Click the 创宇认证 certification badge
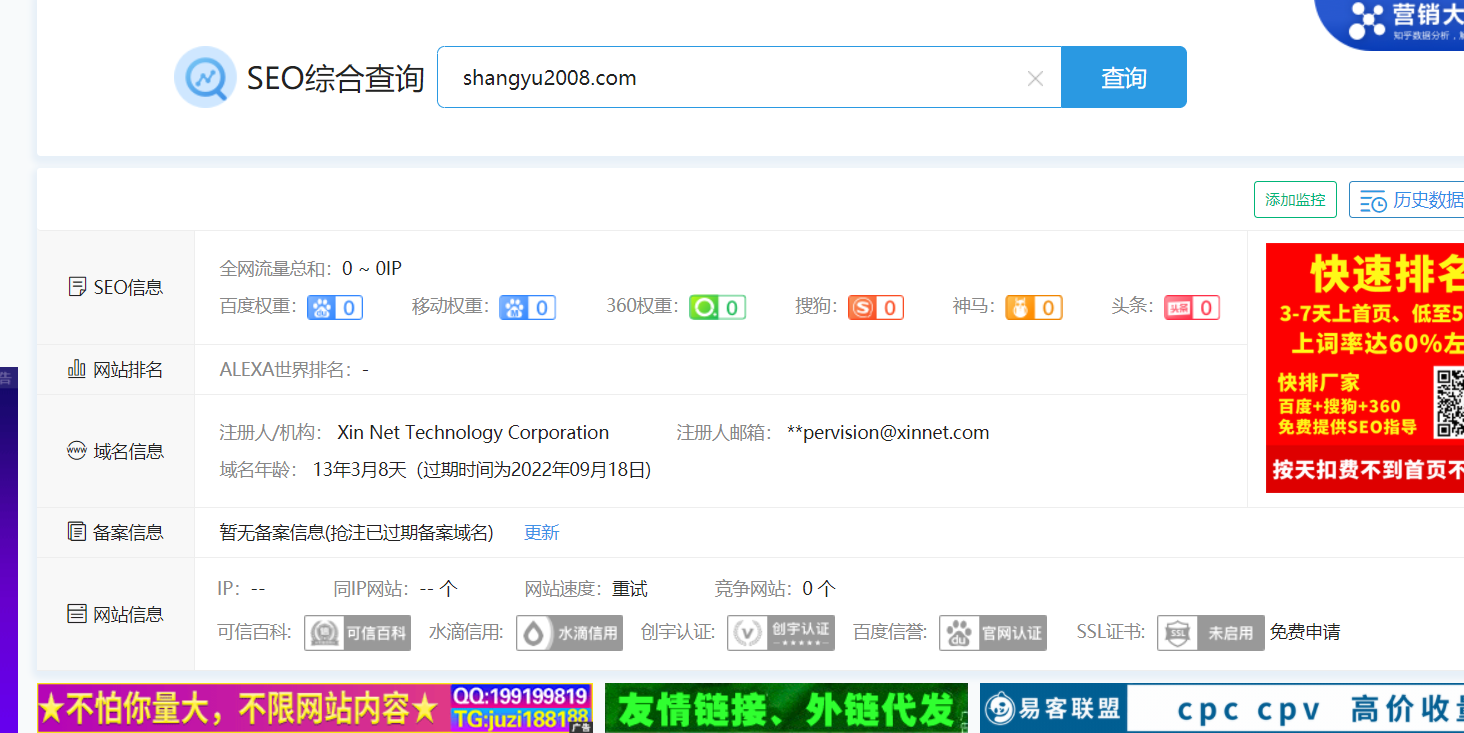The width and height of the screenshot is (1464, 733). [780, 632]
